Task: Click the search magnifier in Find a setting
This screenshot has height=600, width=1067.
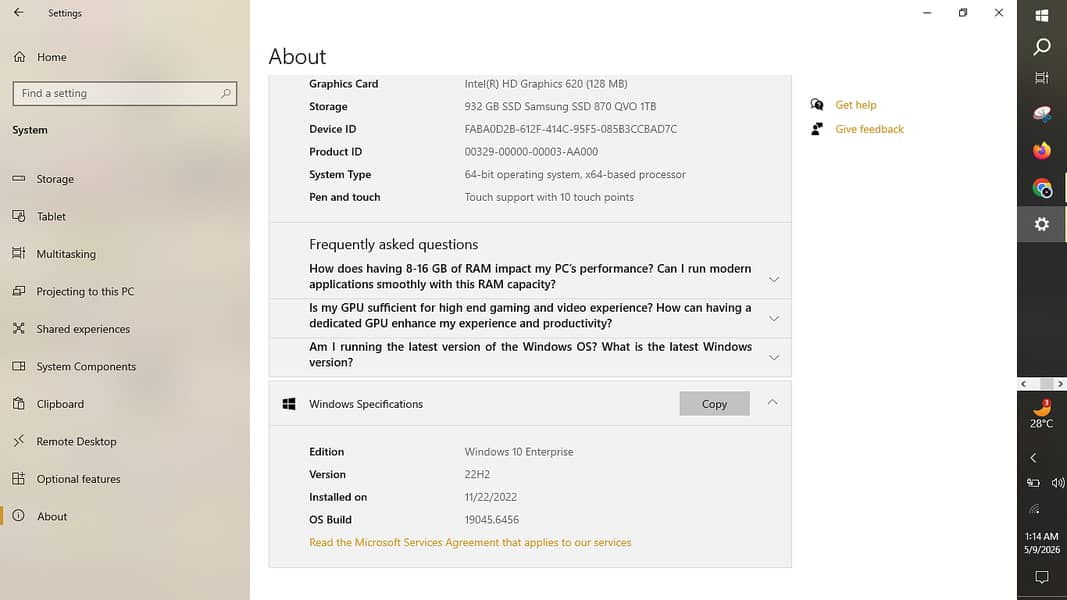Action: point(225,93)
